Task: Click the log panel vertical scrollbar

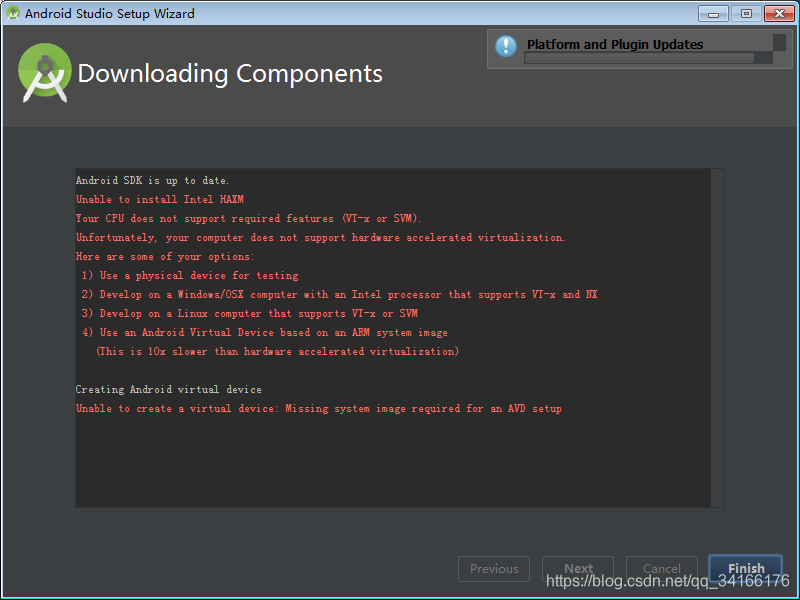Action: (x=717, y=338)
